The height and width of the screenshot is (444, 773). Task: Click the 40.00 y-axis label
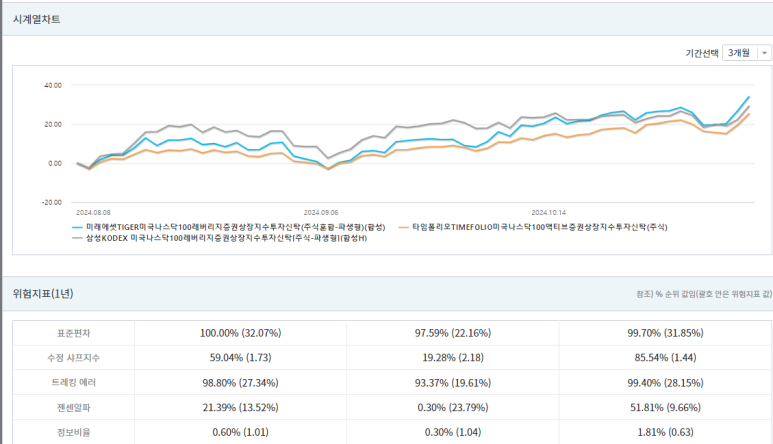53,85
